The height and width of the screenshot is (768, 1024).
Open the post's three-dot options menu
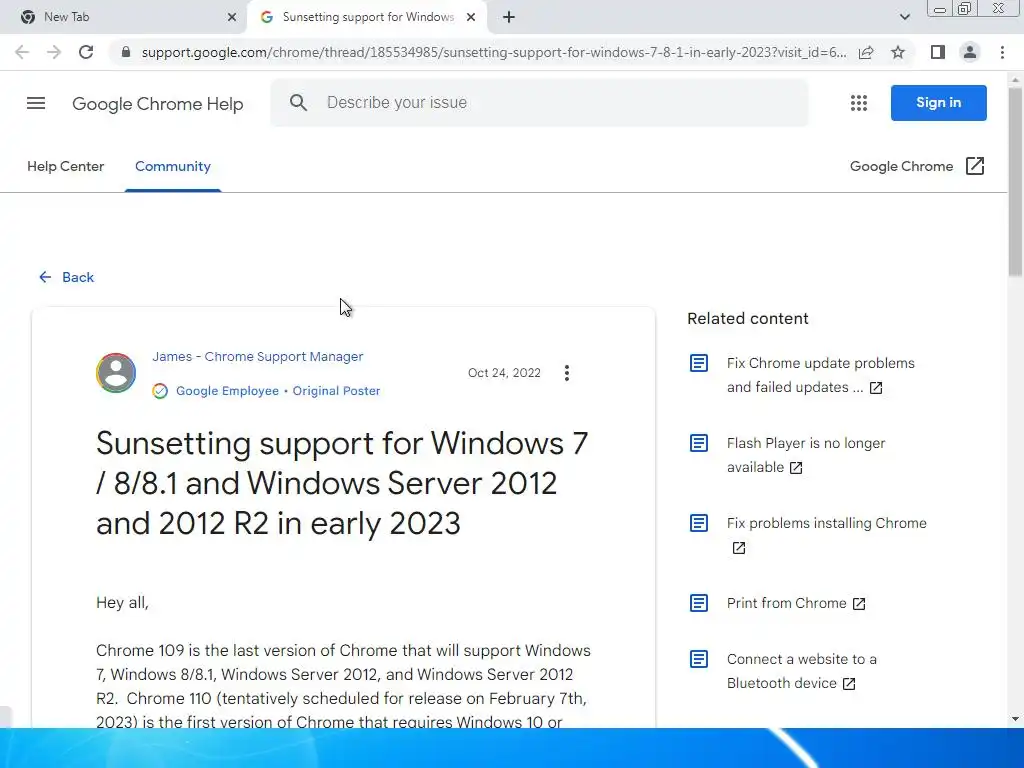coord(567,373)
